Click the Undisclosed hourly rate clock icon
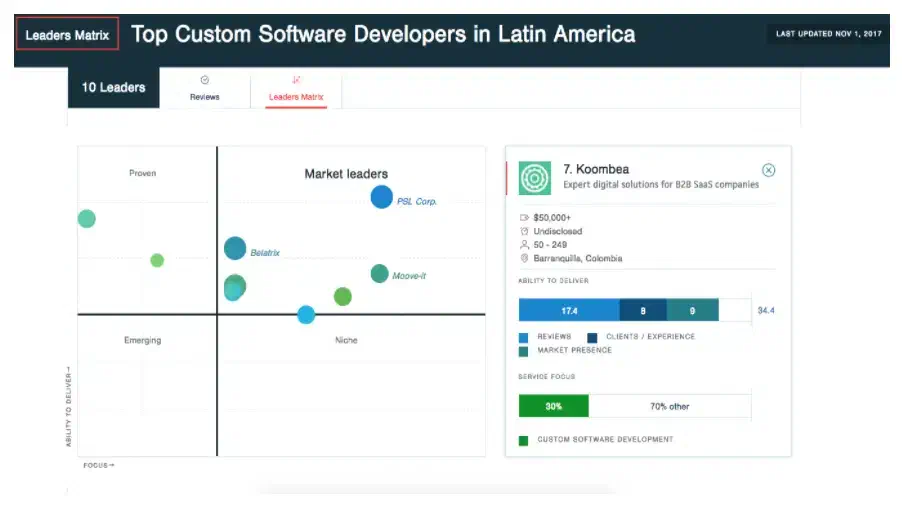This screenshot has height=516, width=902. coord(524,231)
